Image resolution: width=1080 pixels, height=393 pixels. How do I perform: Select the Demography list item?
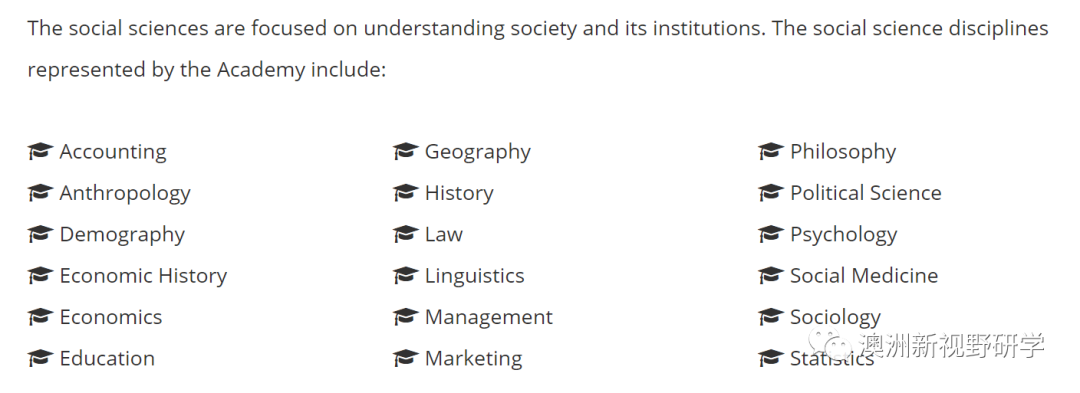(x=122, y=235)
